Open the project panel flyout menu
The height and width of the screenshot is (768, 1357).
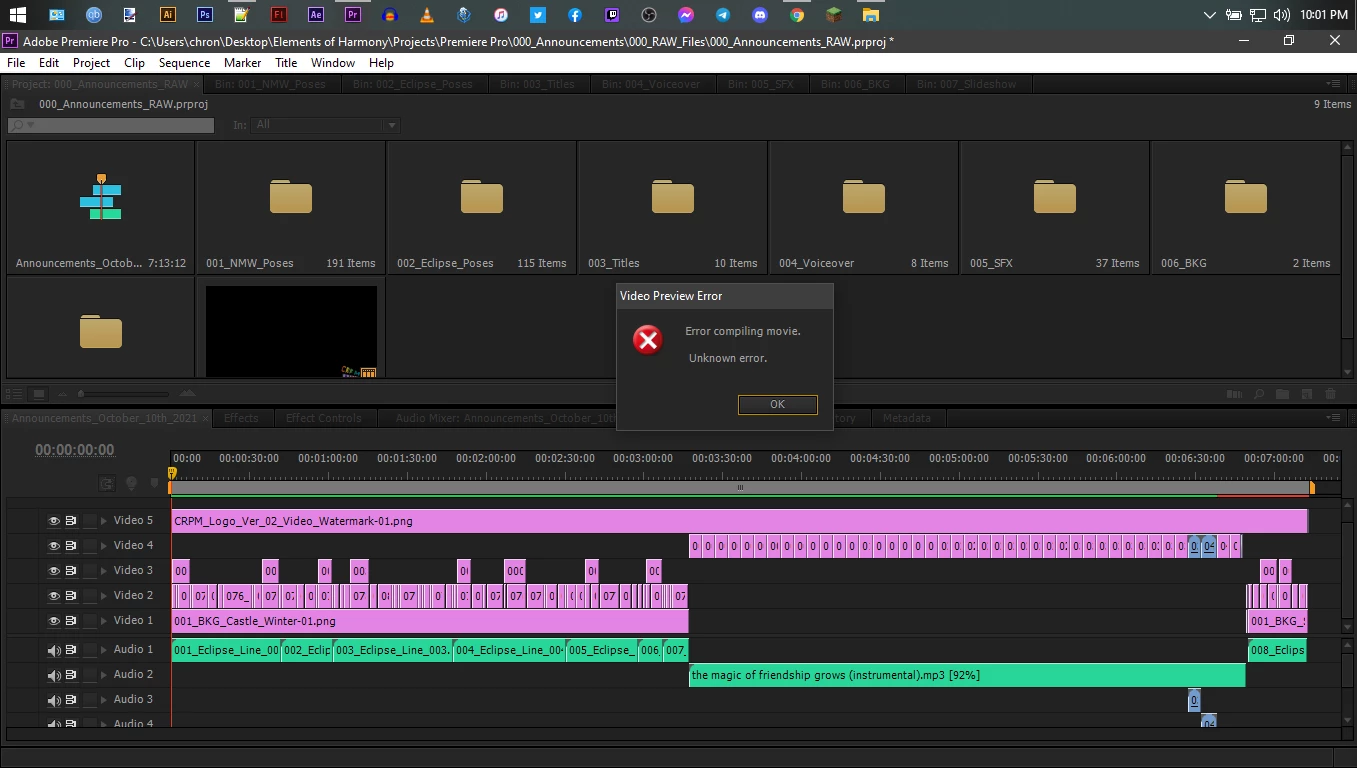(1332, 84)
